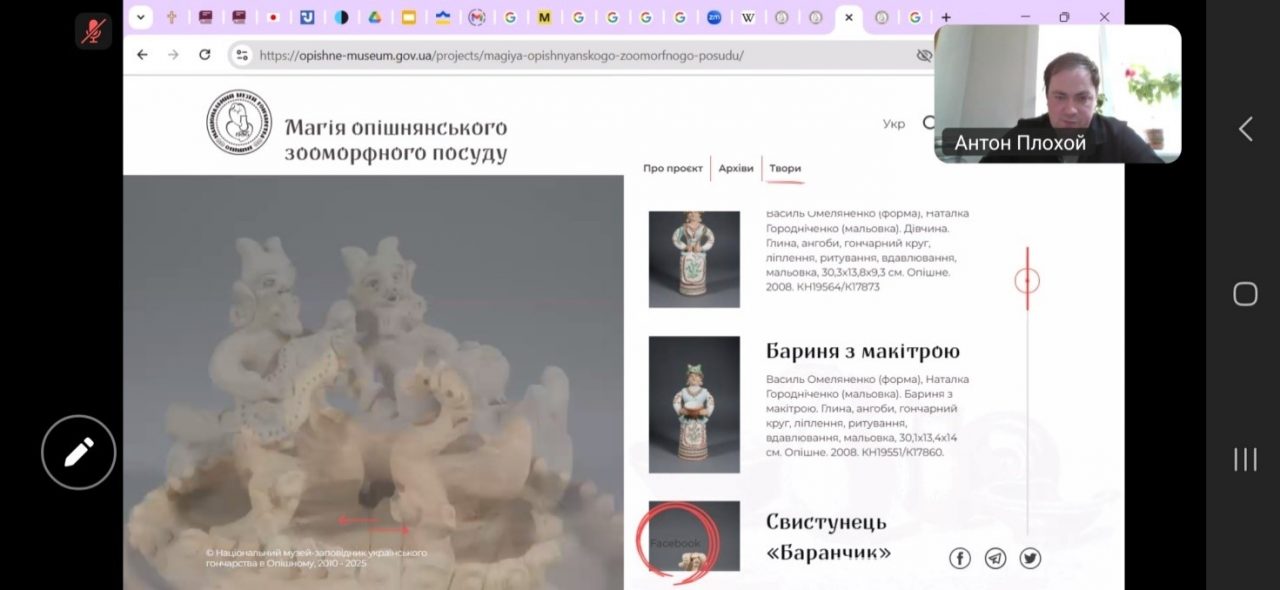Click the large zoomorphic ceramic image
The height and width of the screenshot is (590, 1280).
click(x=373, y=382)
